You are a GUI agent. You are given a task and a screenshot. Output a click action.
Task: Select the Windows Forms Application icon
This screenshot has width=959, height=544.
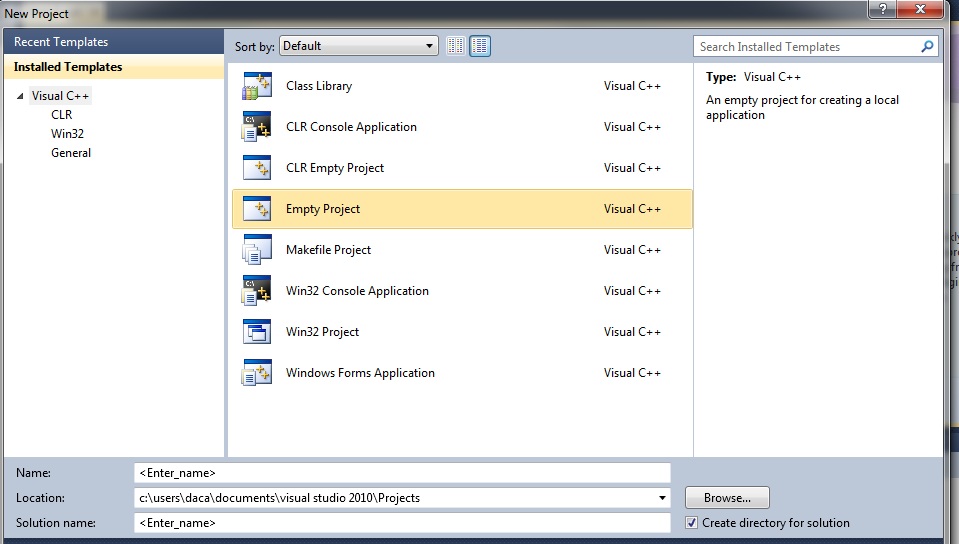257,373
